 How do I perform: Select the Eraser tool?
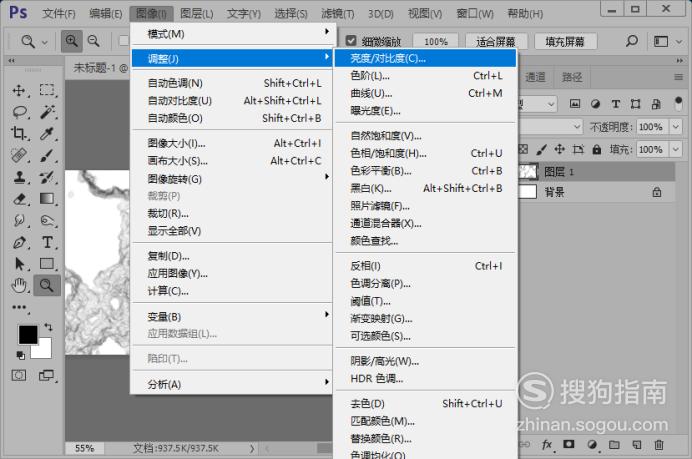tap(19, 199)
